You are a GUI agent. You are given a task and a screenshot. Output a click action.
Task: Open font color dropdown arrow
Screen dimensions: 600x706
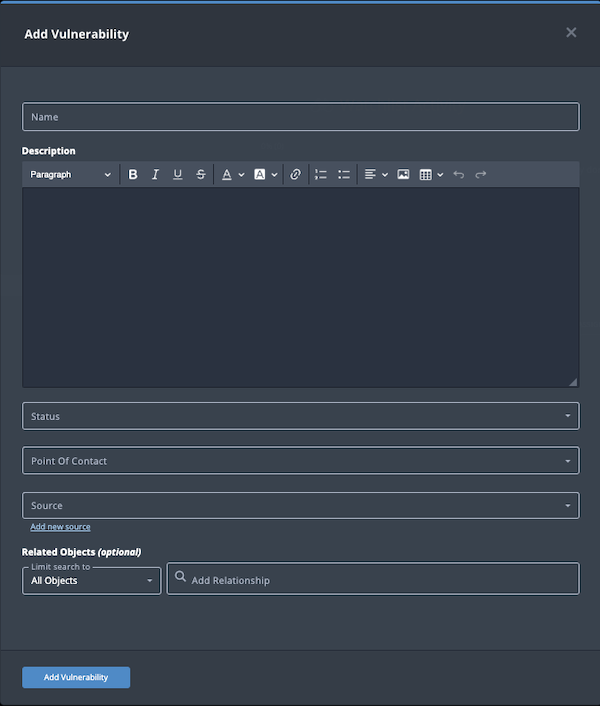click(x=241, y=175)
